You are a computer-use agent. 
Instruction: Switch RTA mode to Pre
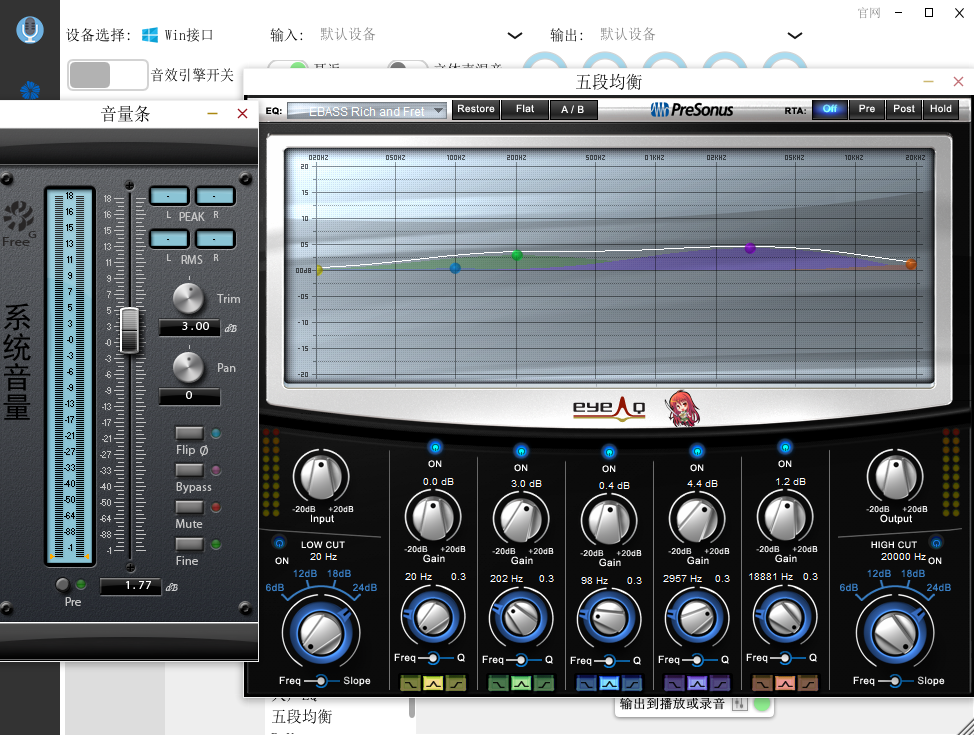[867, 109]
